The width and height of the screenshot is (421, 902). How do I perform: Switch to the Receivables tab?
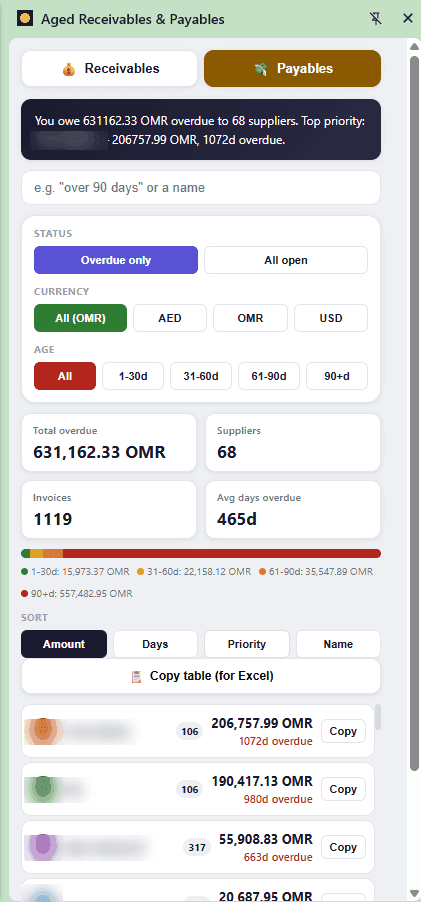click(109, 68)
